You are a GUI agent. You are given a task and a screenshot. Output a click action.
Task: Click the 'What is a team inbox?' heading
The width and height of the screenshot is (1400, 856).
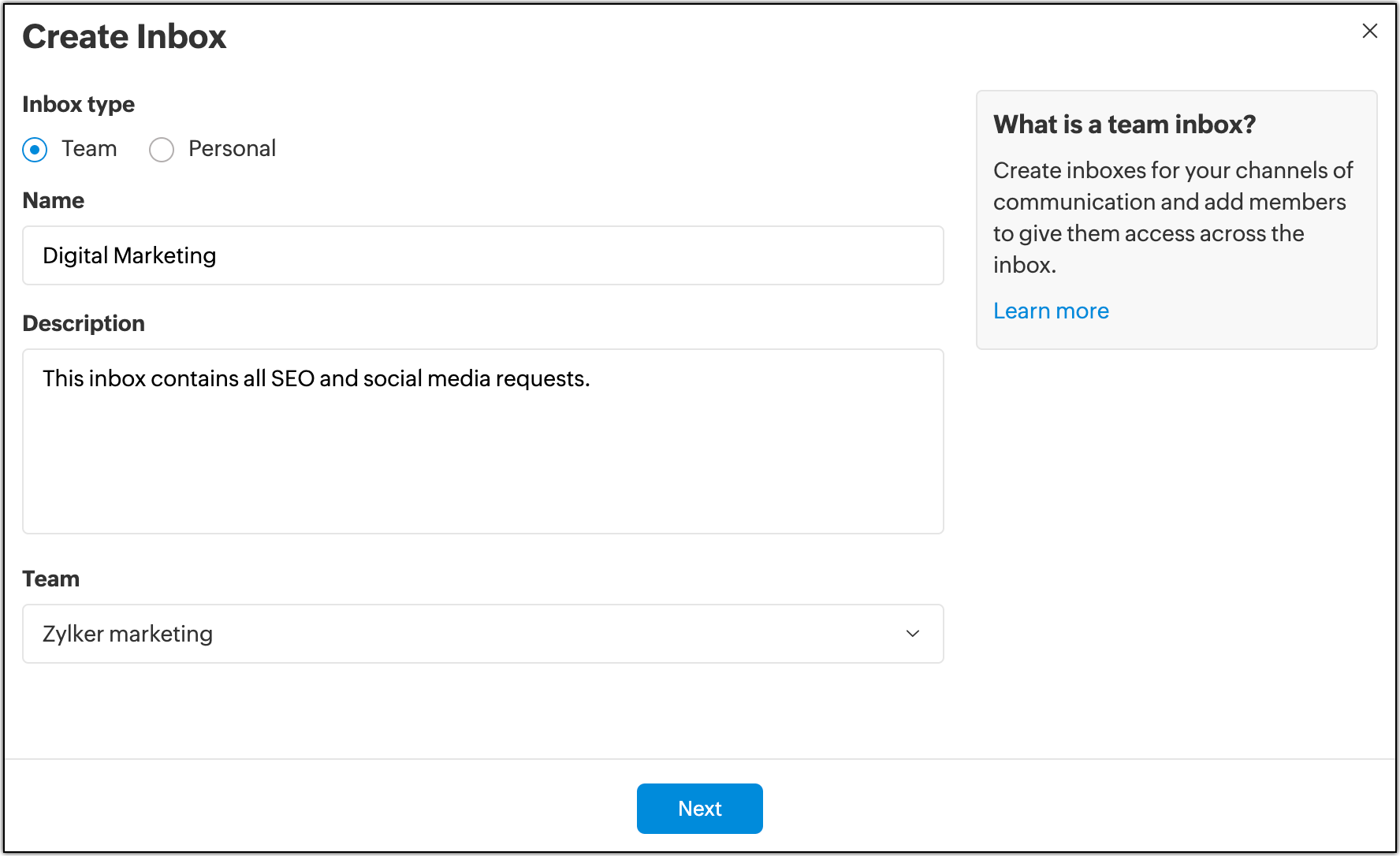pyautogui.click(x=1124, y=125)
